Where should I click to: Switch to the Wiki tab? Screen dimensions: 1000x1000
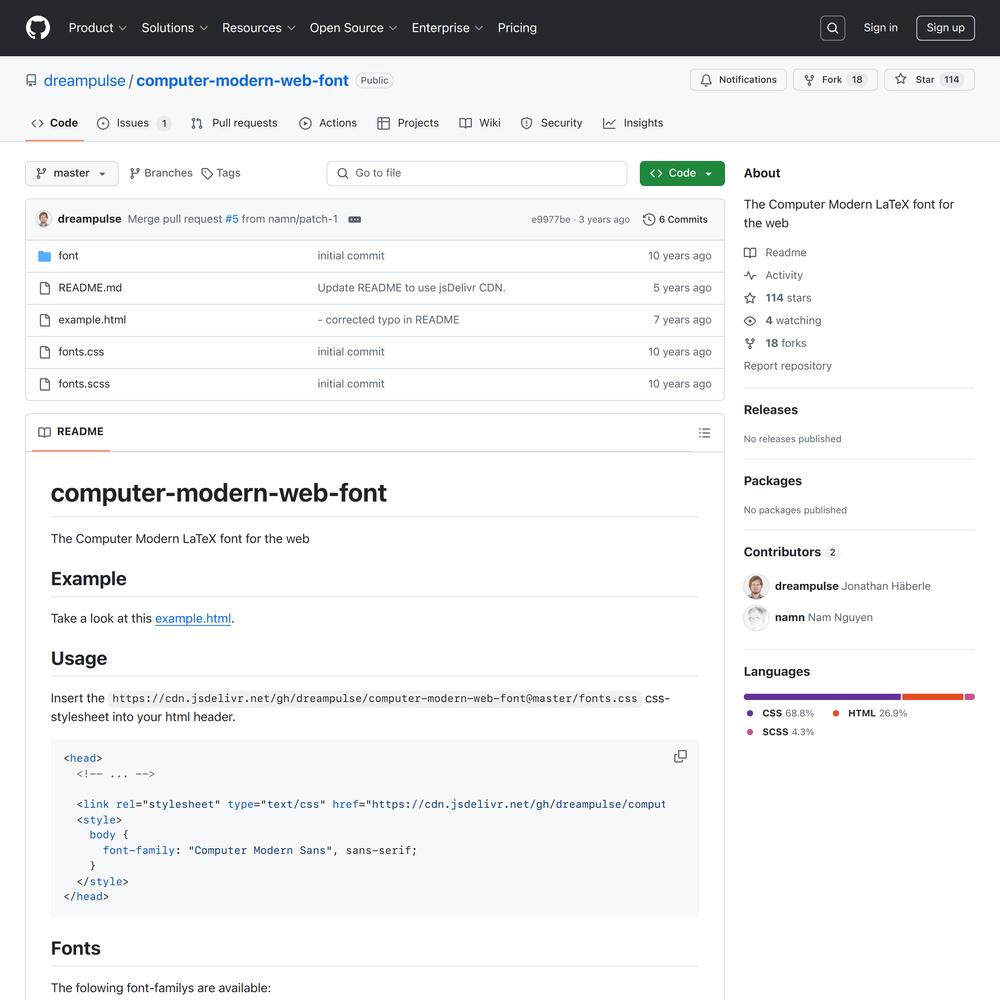[x=480, y=123]
